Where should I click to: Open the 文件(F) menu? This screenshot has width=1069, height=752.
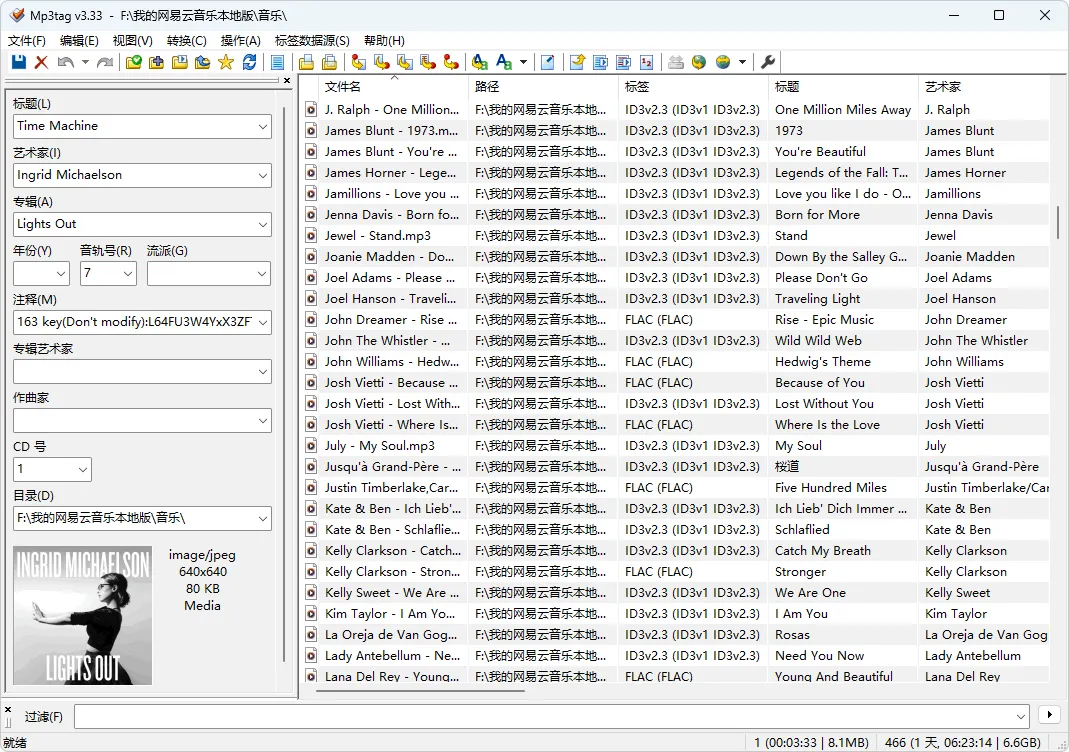click(27, 41)
